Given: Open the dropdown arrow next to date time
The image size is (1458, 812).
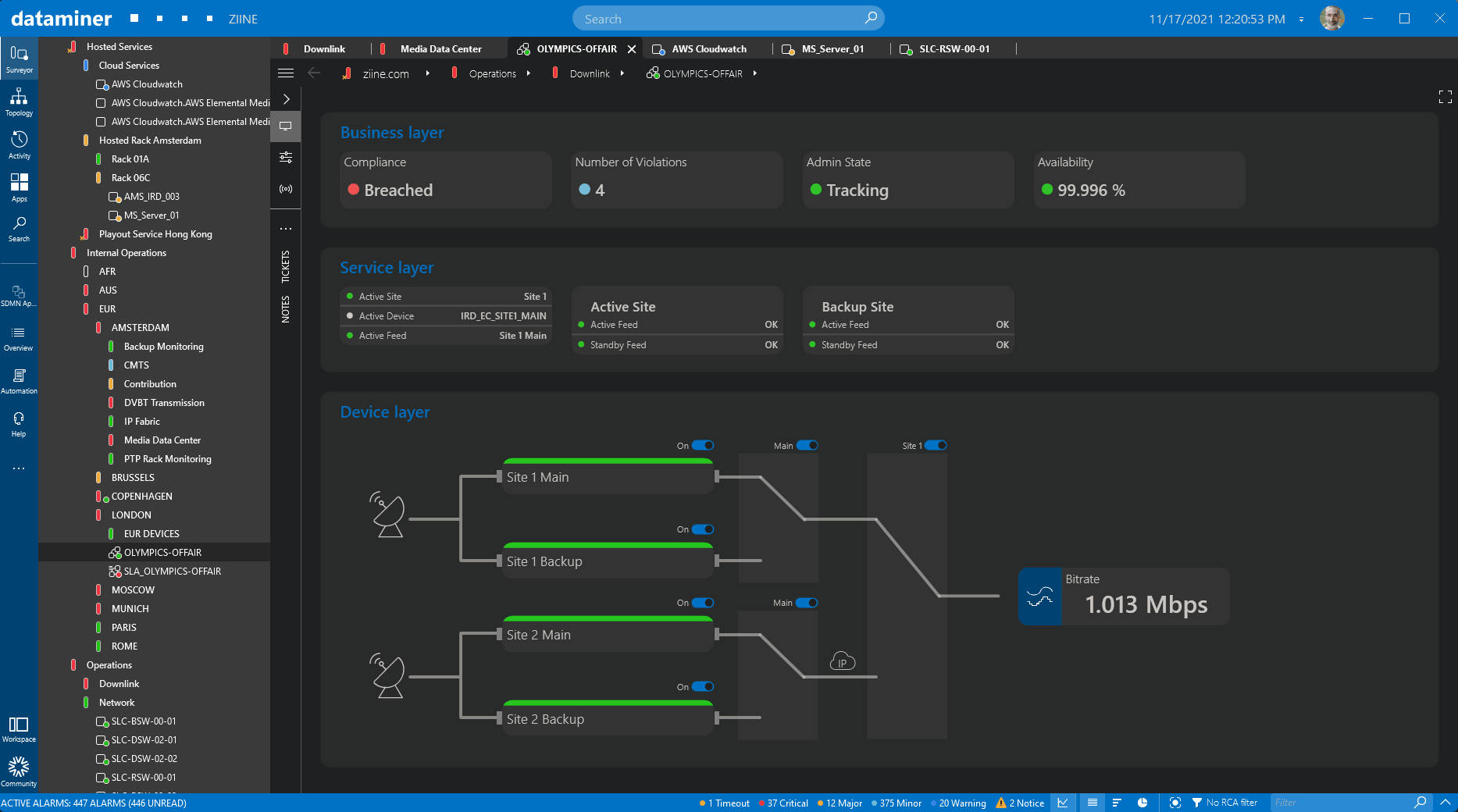Looking at the screenshot, I should (x=1301, y=20).
